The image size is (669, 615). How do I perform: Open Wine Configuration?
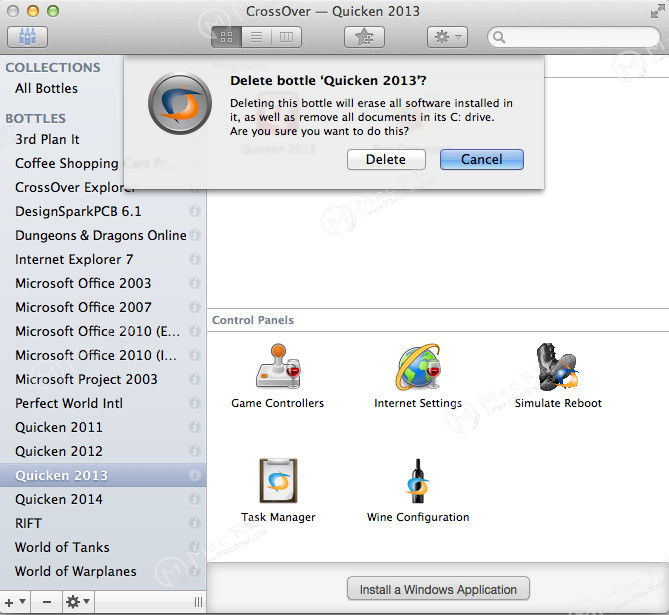tap(418, 490)
